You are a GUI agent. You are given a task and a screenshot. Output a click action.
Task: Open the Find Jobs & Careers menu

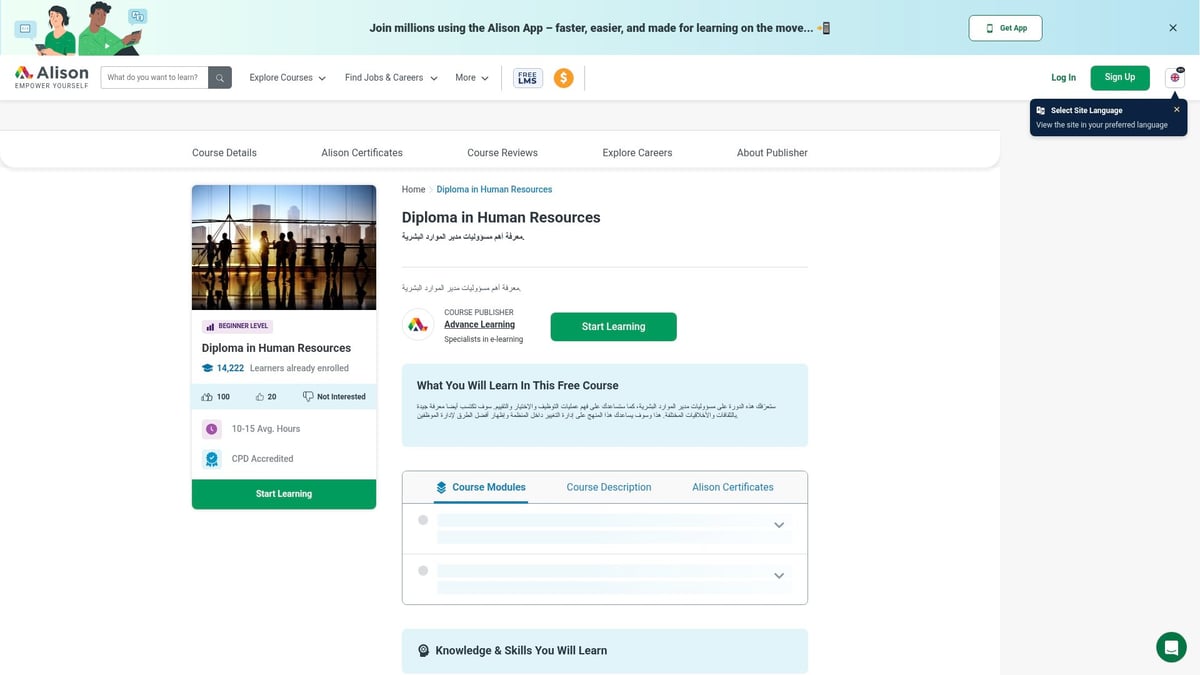pyautogui.click(x=391, y=78)
